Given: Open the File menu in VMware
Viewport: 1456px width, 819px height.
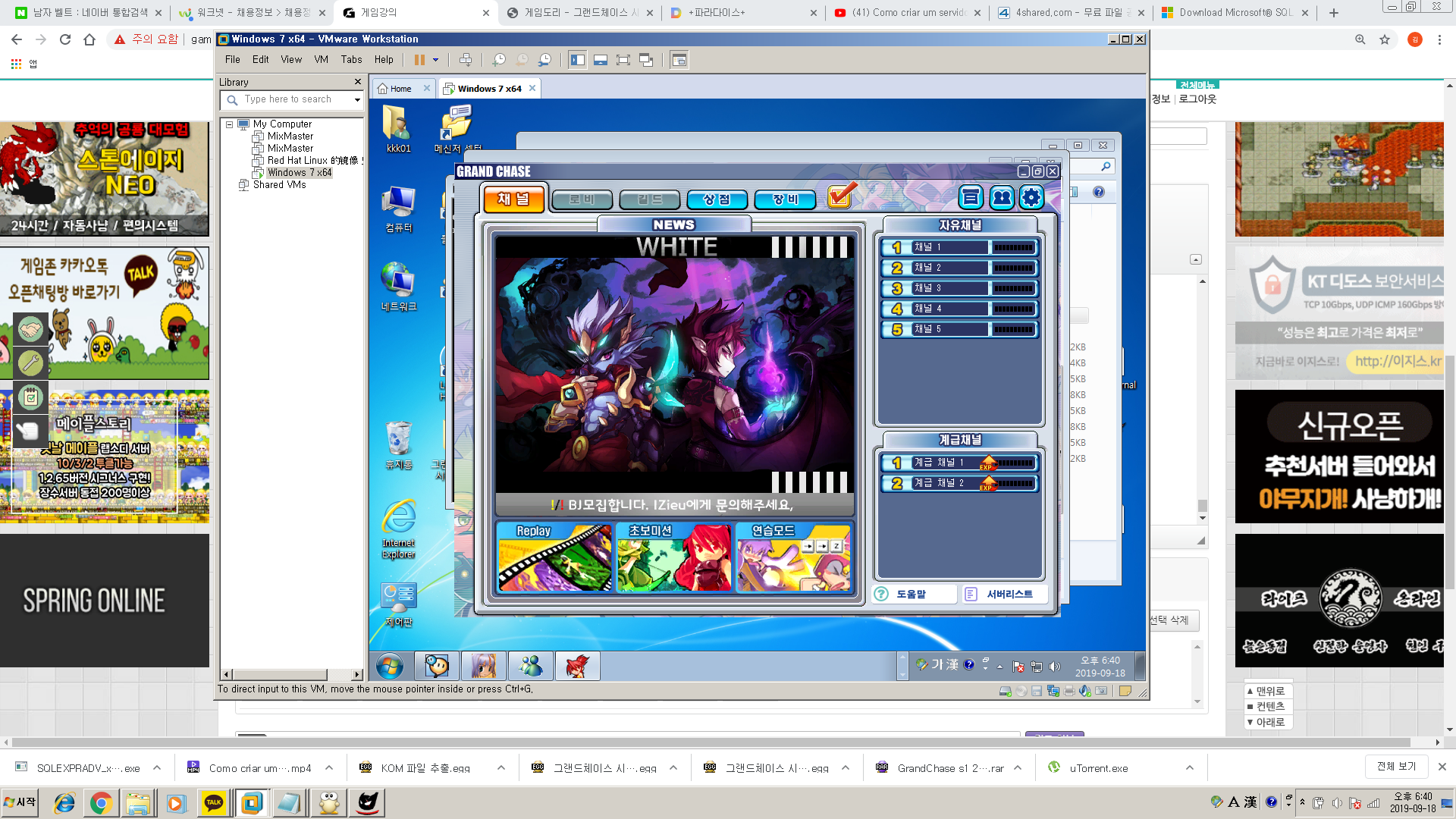Looking at the screenshot, I should [x=232, y=60].
